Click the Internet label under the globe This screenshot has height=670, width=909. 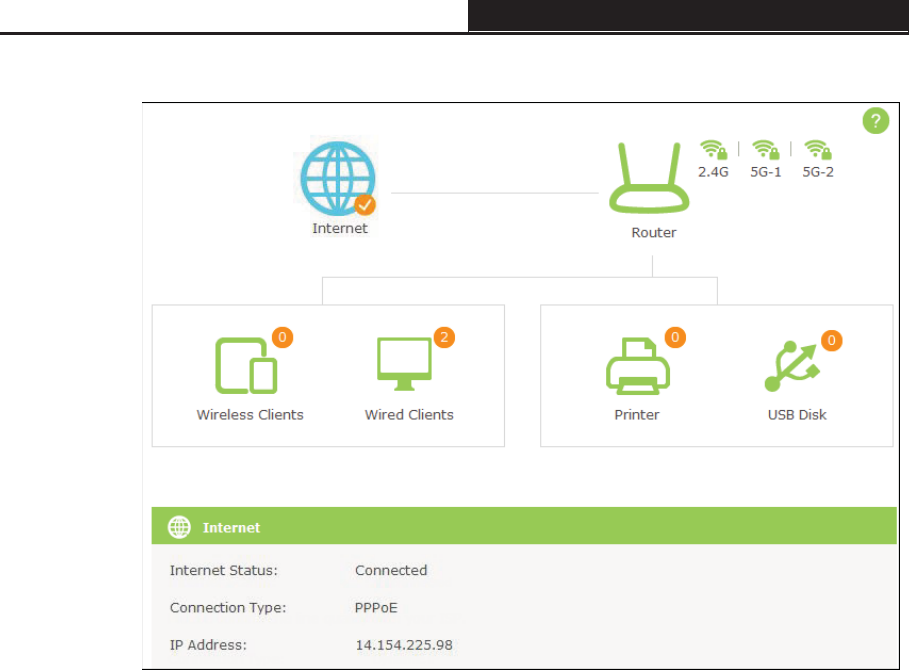coord(340,228)
